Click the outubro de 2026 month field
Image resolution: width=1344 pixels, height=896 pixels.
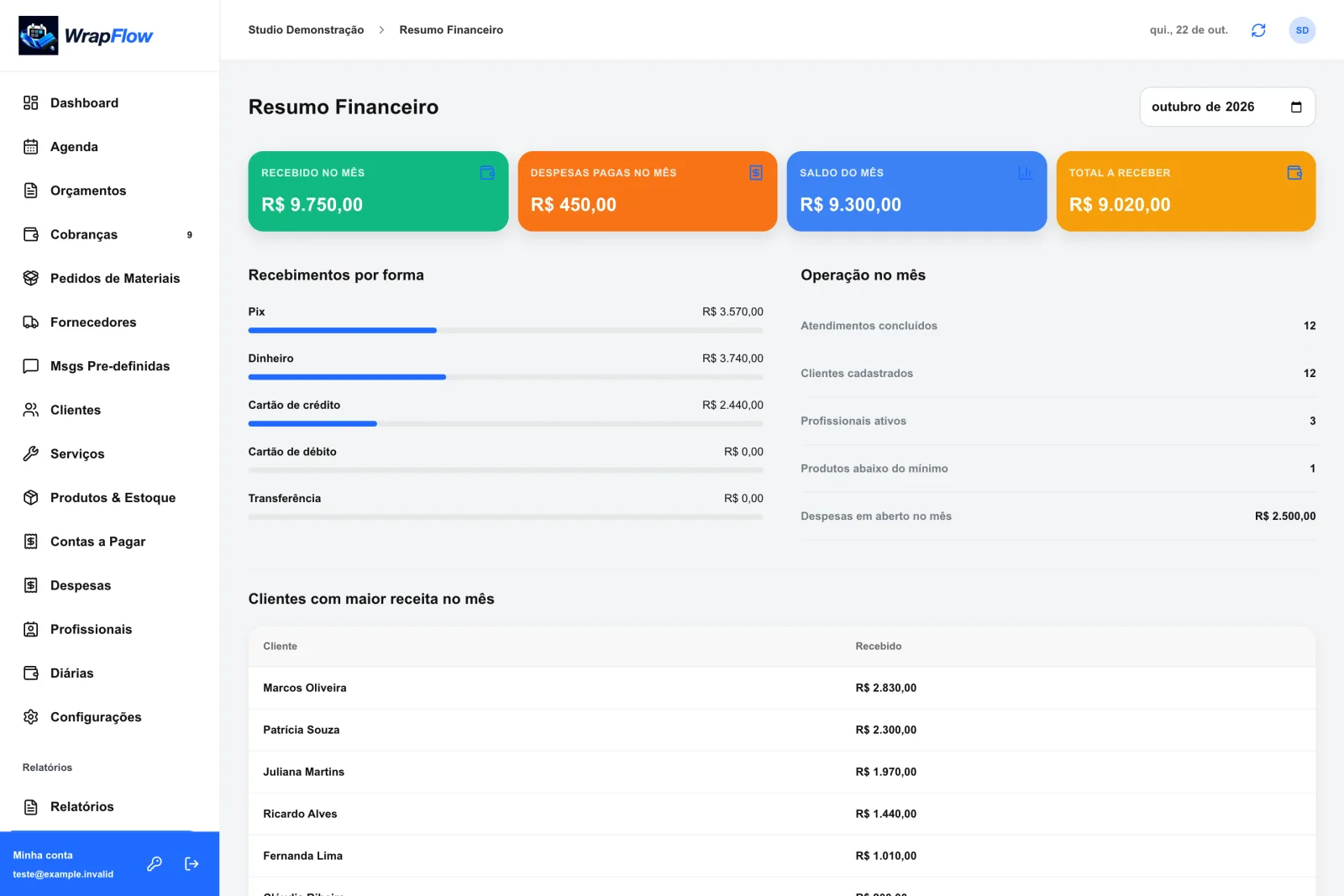[1227, 107]
